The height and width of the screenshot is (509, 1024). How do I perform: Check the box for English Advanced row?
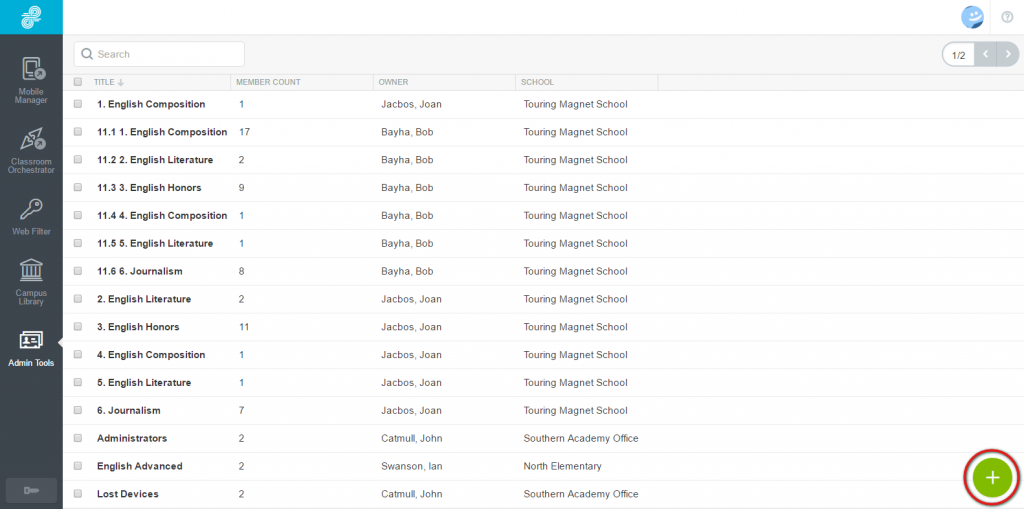[78, 466]
